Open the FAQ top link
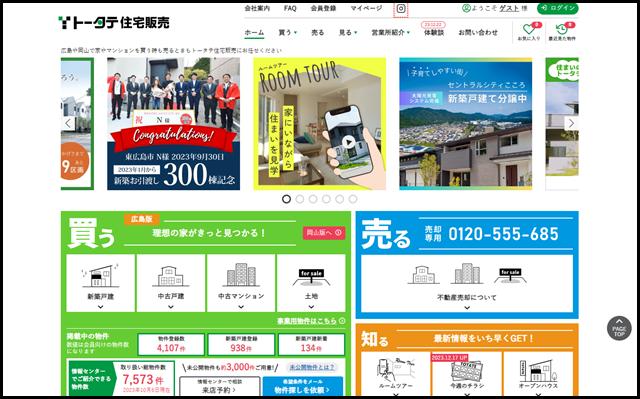640x399 pixels. pos(290,8)
